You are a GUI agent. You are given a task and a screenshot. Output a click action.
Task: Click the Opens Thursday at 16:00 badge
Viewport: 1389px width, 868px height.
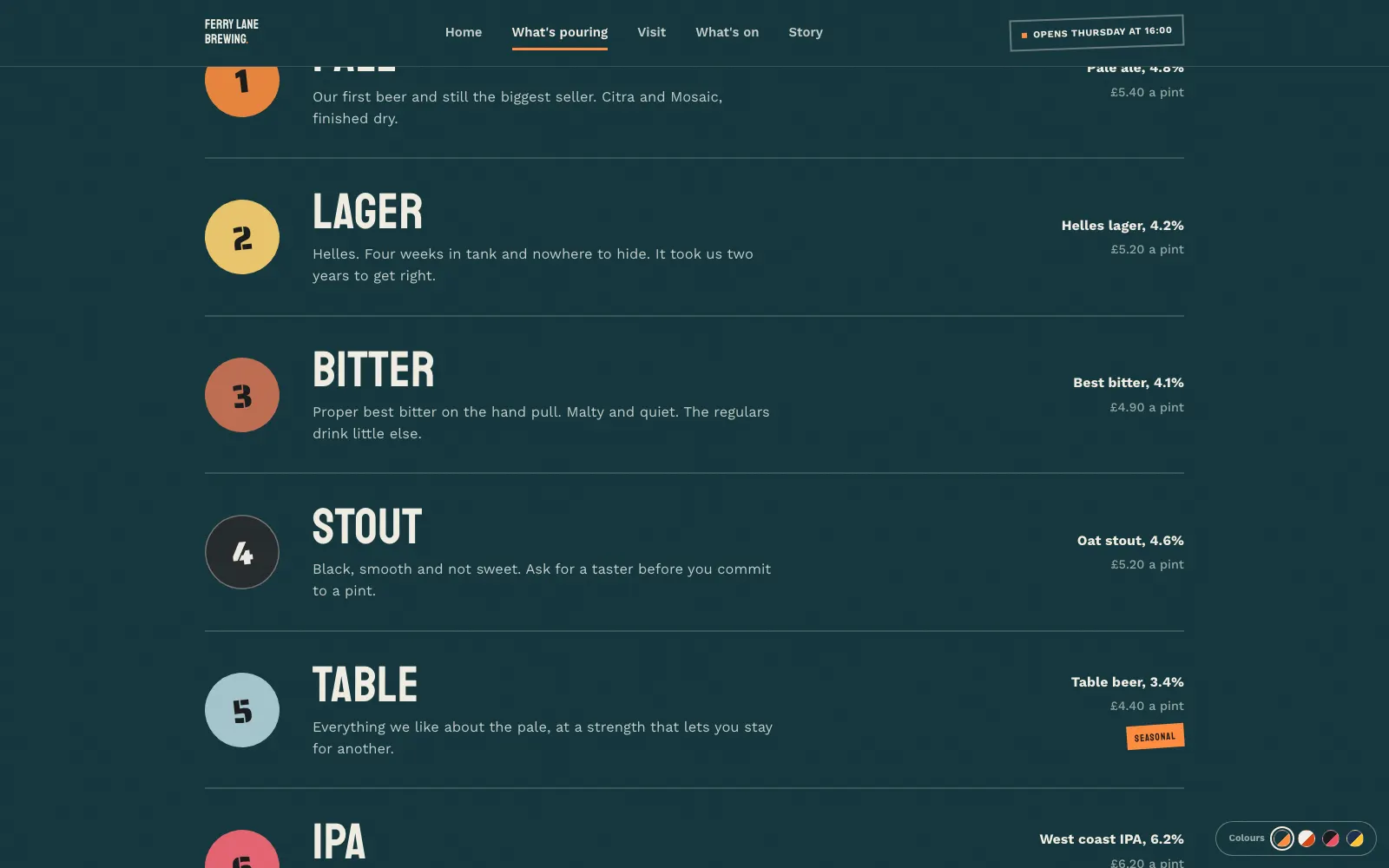[1096, 33]
